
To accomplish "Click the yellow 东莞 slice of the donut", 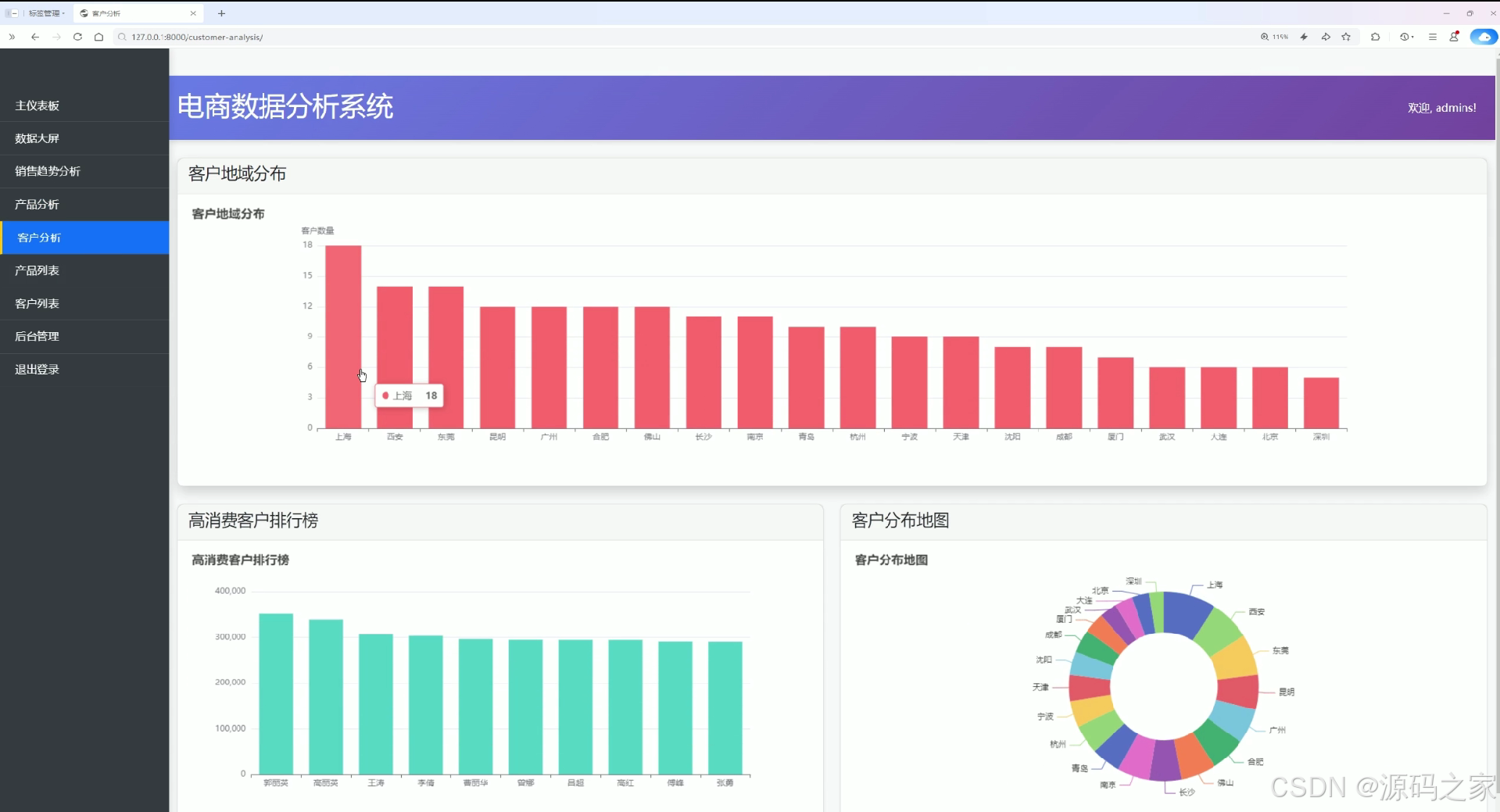I will click(1235, 658).
